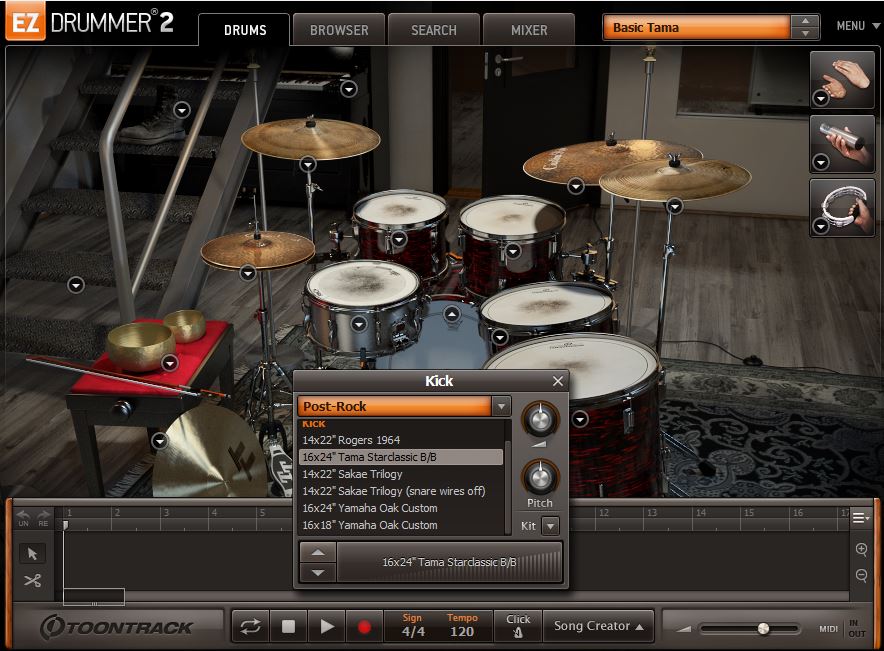
Task: Toggle loop playback
Action: [250, 626]
